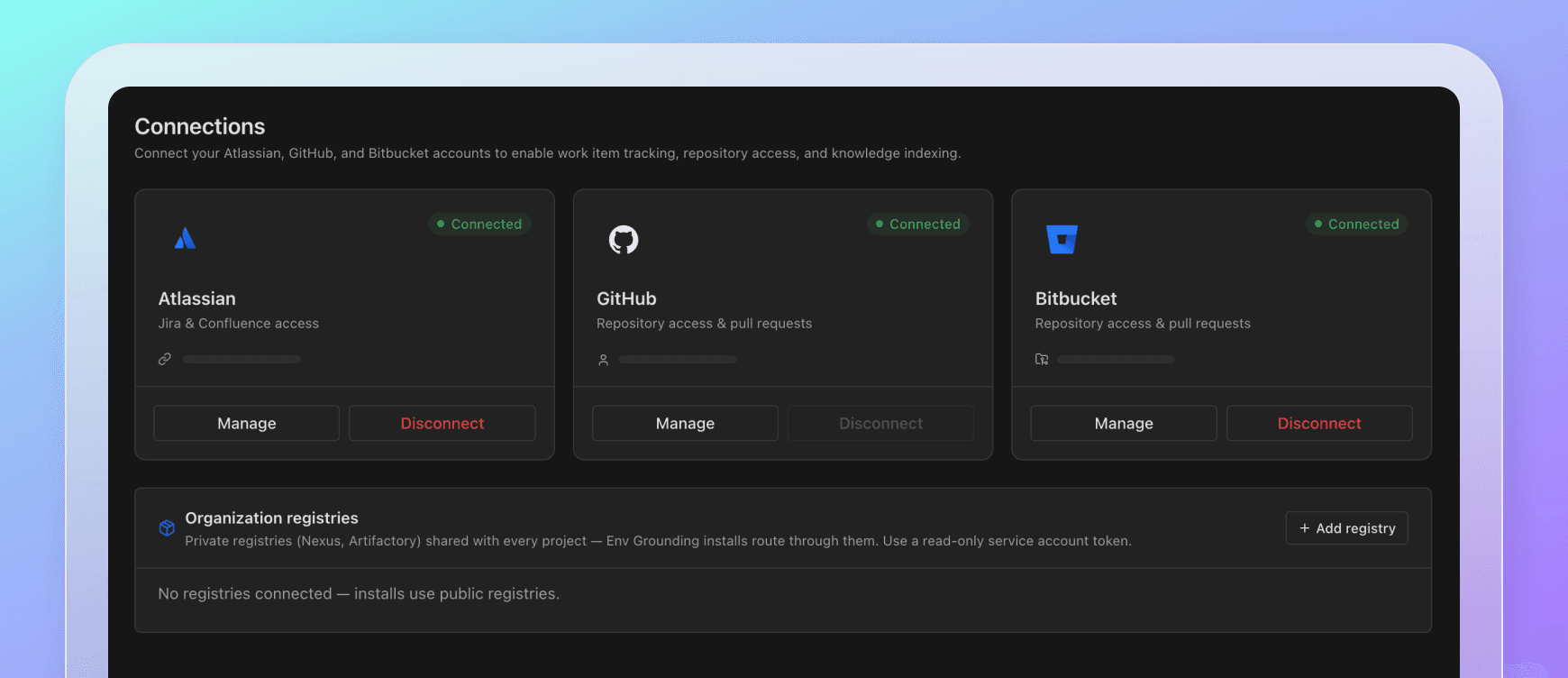Click the Bitbucket bucket logo icon
Screen dimensions: 1568x678
1062,239
